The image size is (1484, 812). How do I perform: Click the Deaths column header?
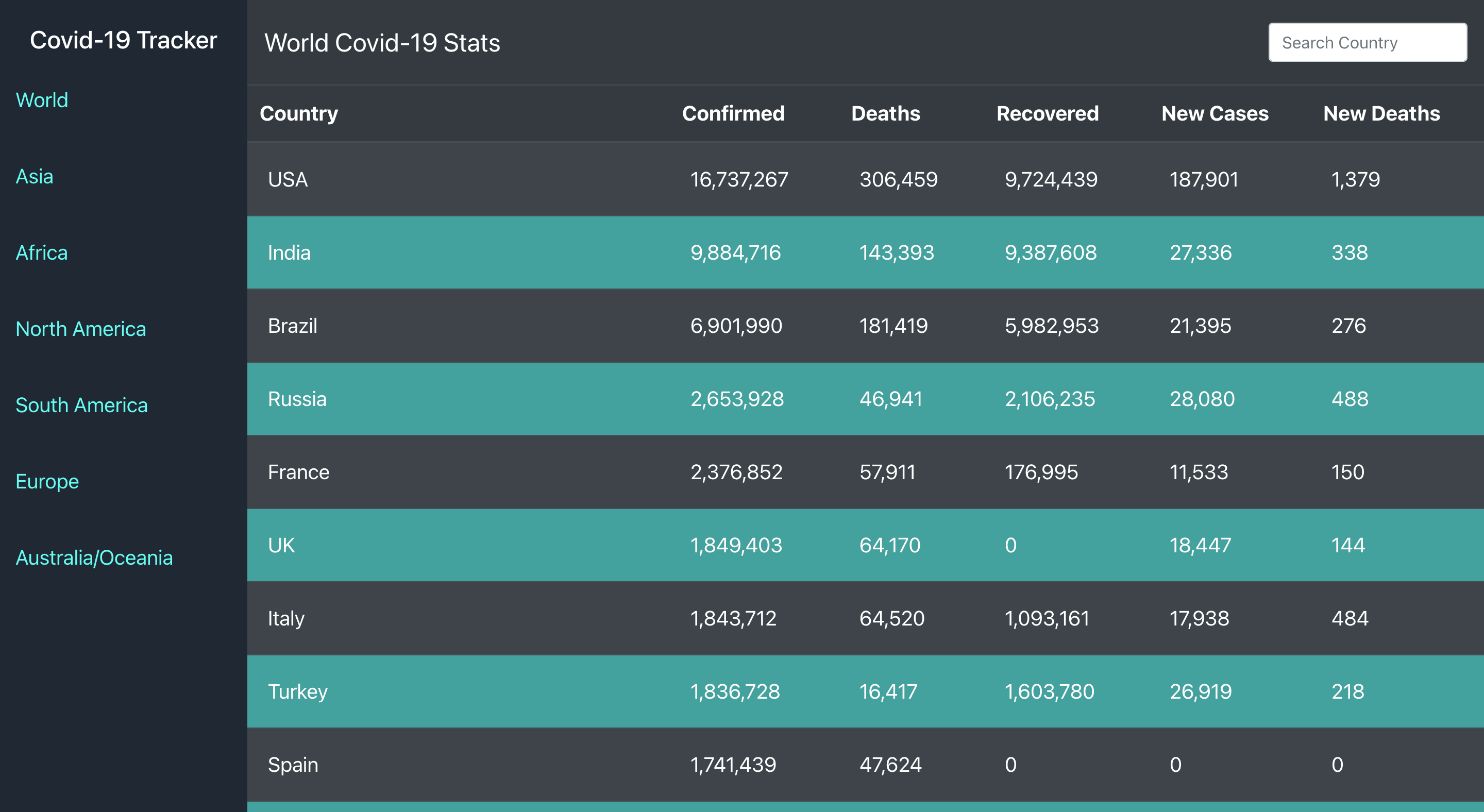885,113
